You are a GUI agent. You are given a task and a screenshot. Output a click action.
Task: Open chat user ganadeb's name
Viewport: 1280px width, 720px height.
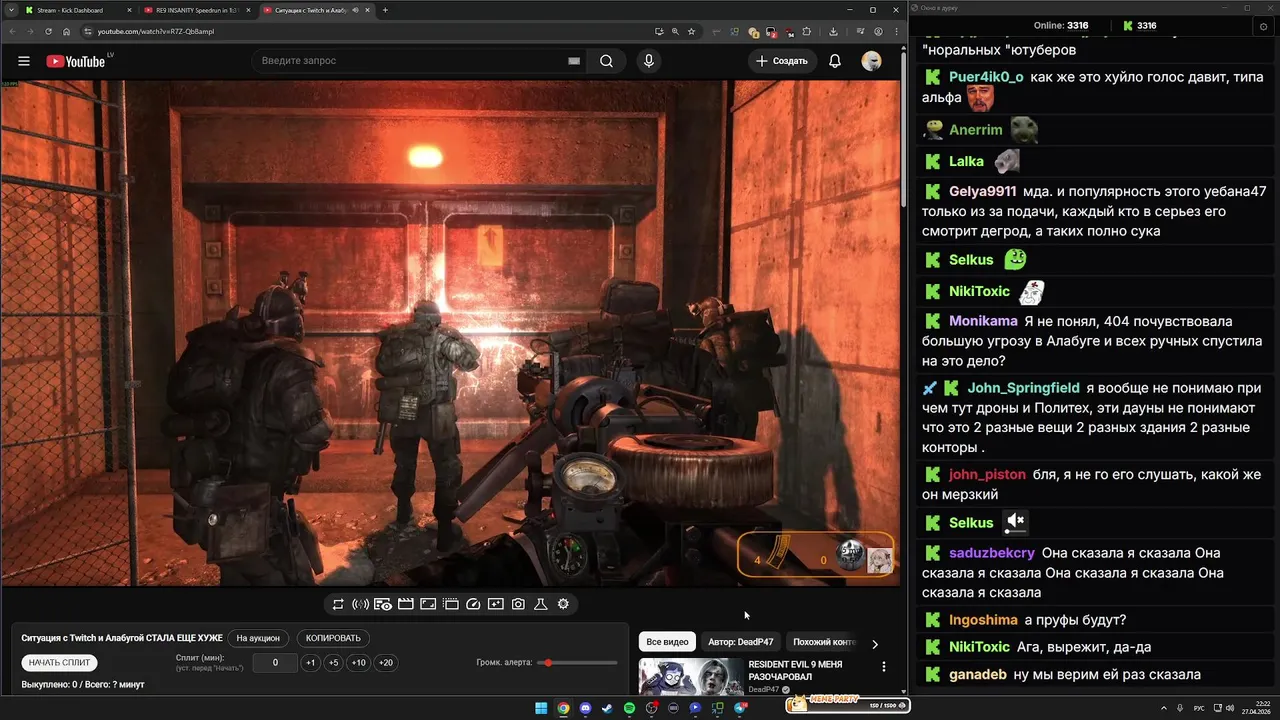coord(978,674)
